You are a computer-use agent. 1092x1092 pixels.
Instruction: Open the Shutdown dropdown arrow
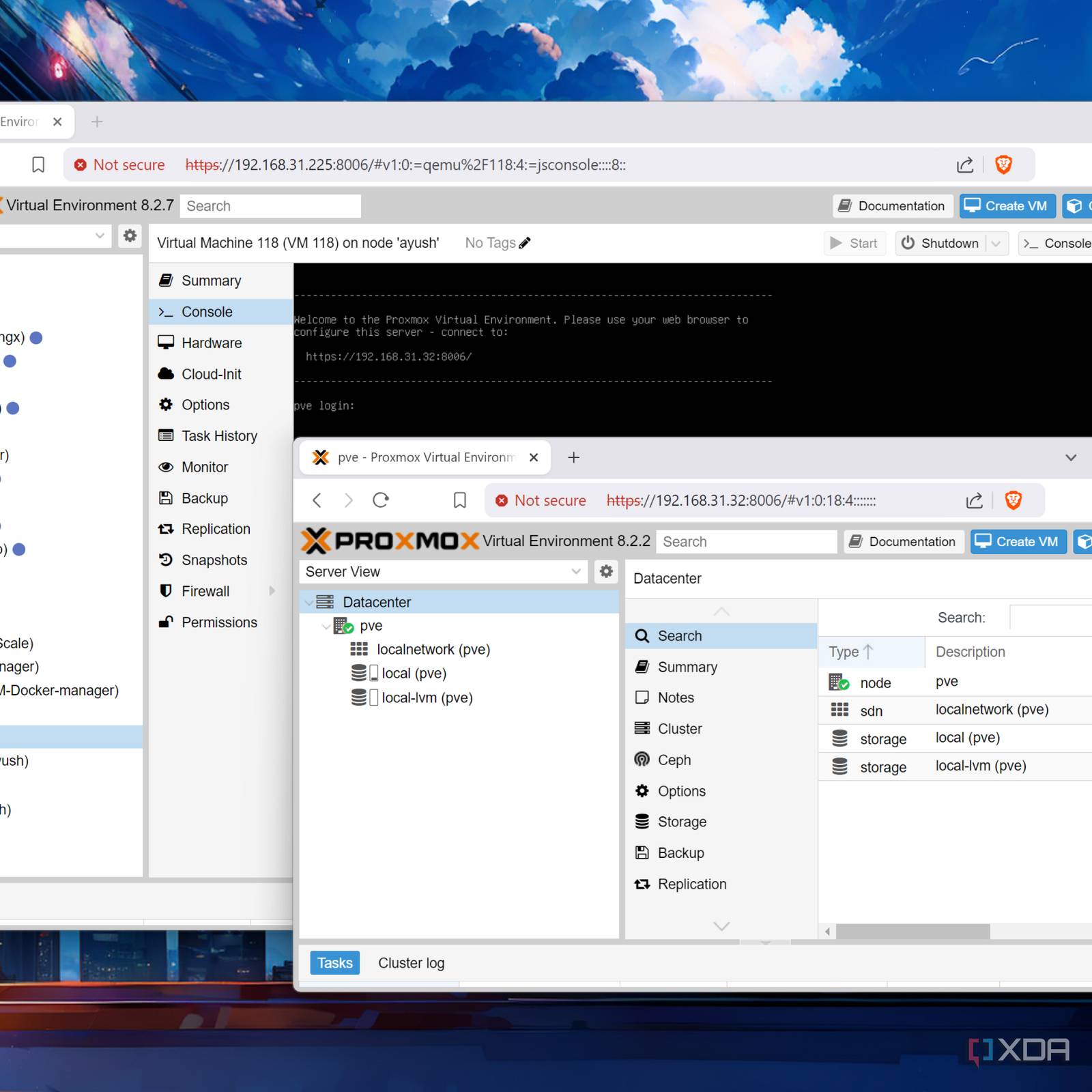coord(996,244)
